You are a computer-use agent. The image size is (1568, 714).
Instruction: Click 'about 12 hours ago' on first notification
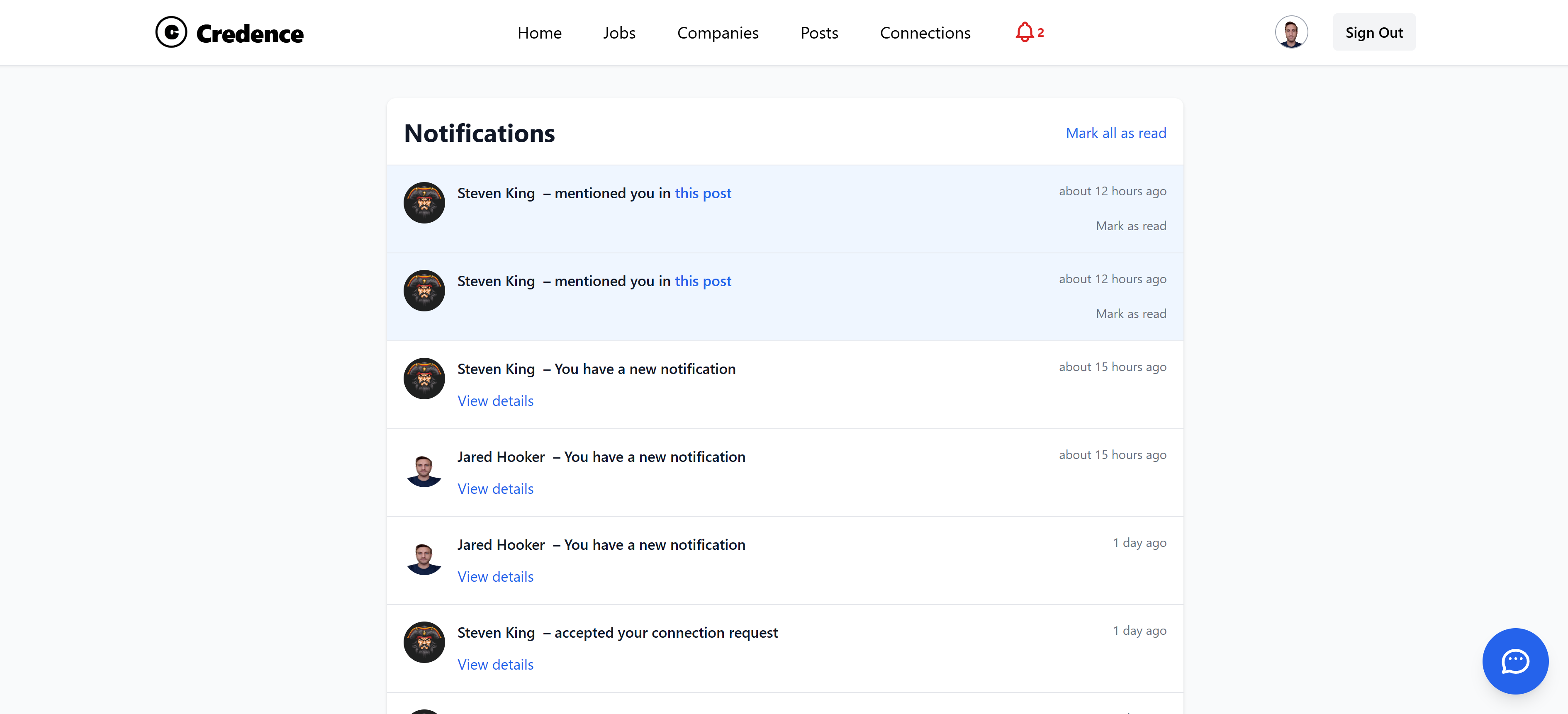(x=1112, y=191)
